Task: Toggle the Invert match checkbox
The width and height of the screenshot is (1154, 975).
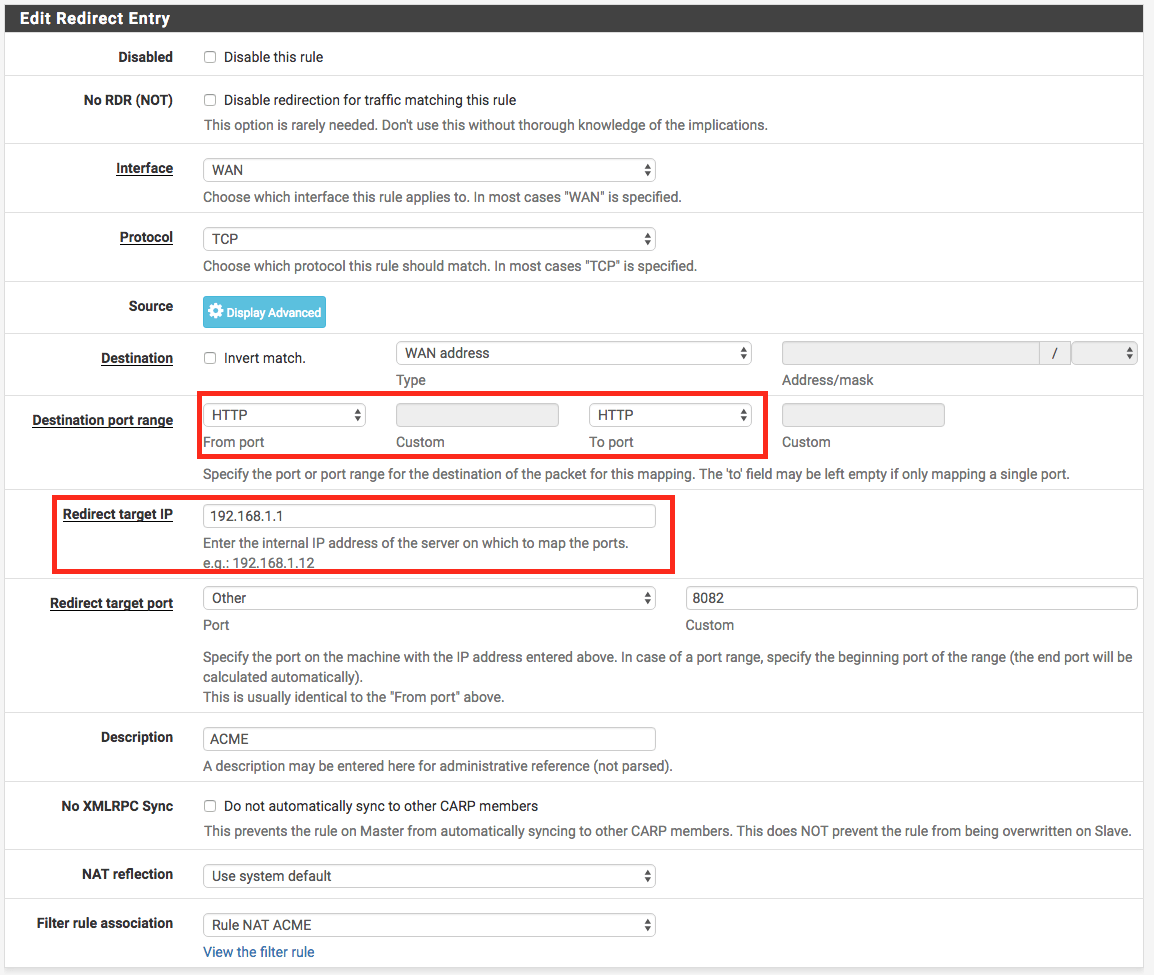Action: pyautogui.click(x=210, y=358)
